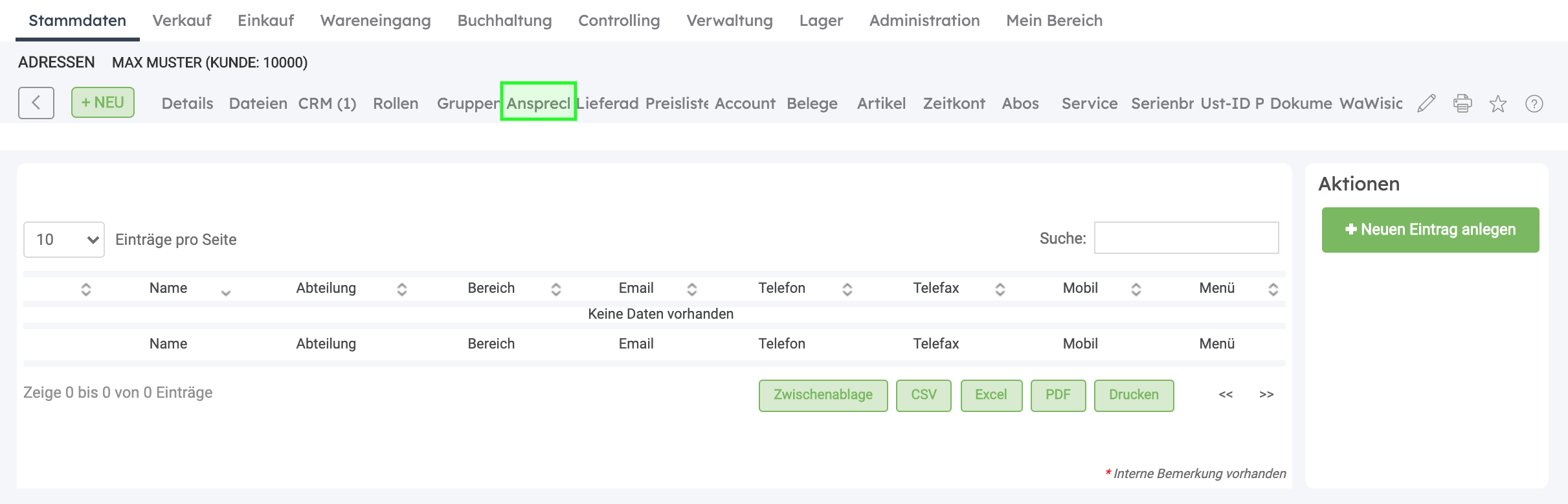The height and width of the screenshot is (504, 1568).
Task: Mark page as favorite with star icon
Action: [1498, 104]
